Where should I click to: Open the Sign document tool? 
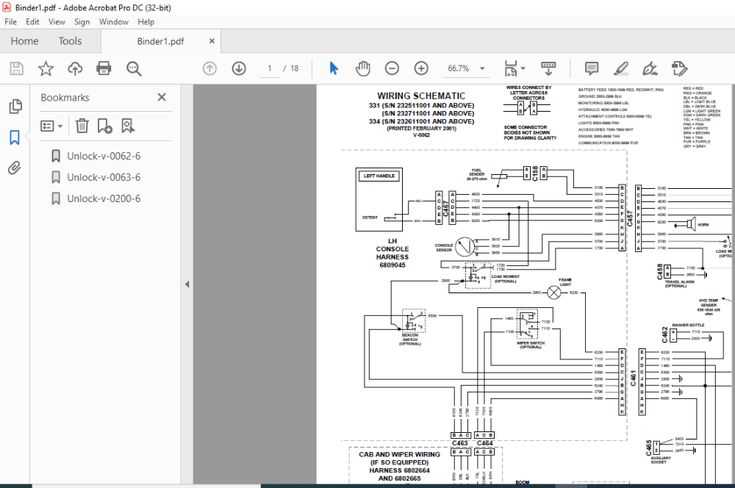(650, 68)
